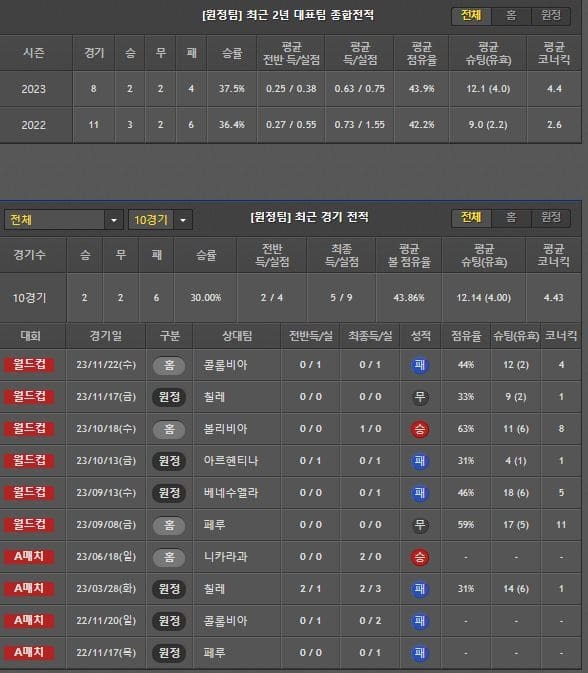Click 평균 코너킥 header in 종합전적 table
This screenshot has width=588, height=673.
pos(554,53)
